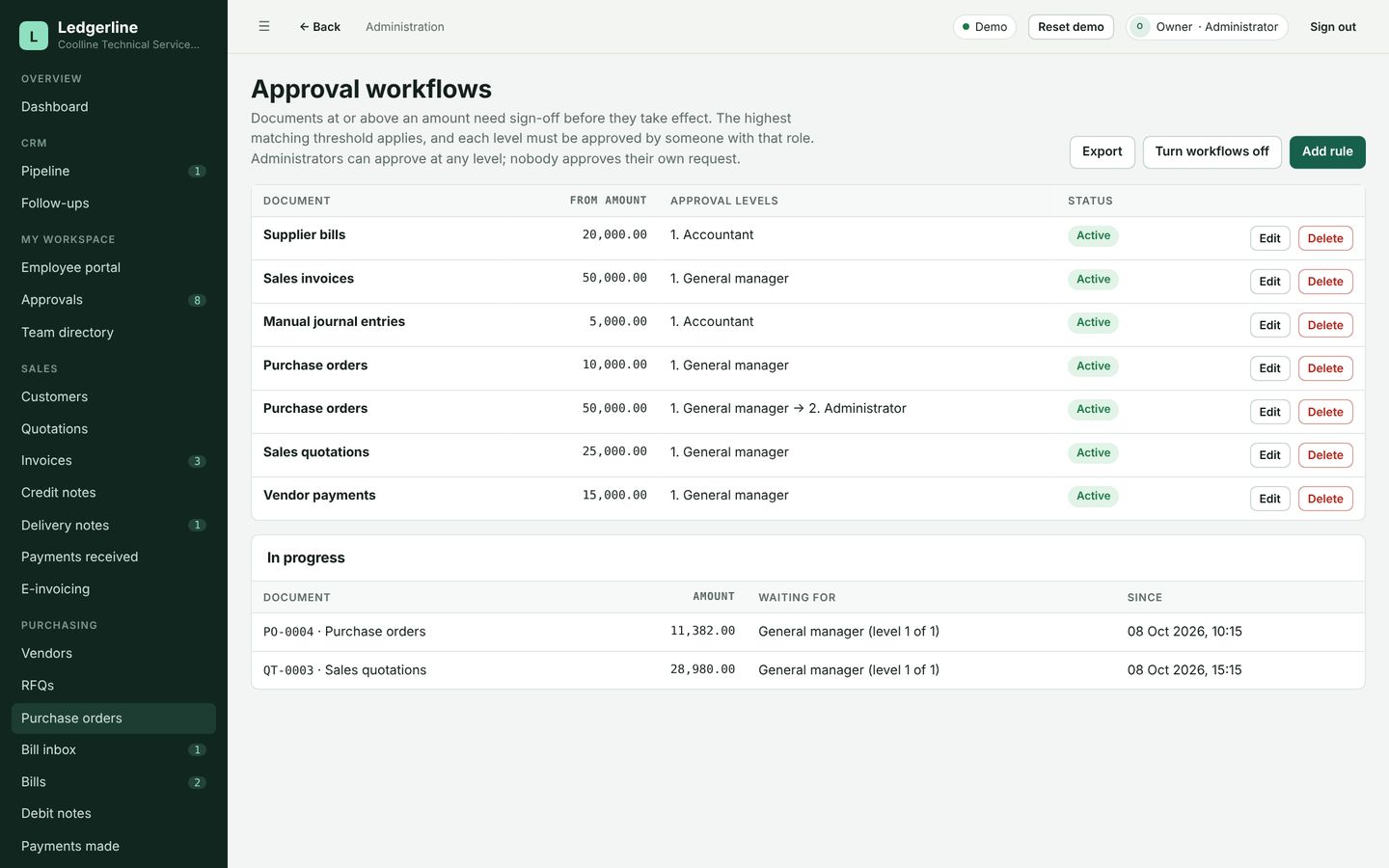Image resolution: width=1389 pixels, height=868 pixels.
Task: Click the Active status of Vendor payments
Action: coord(1093,496)
